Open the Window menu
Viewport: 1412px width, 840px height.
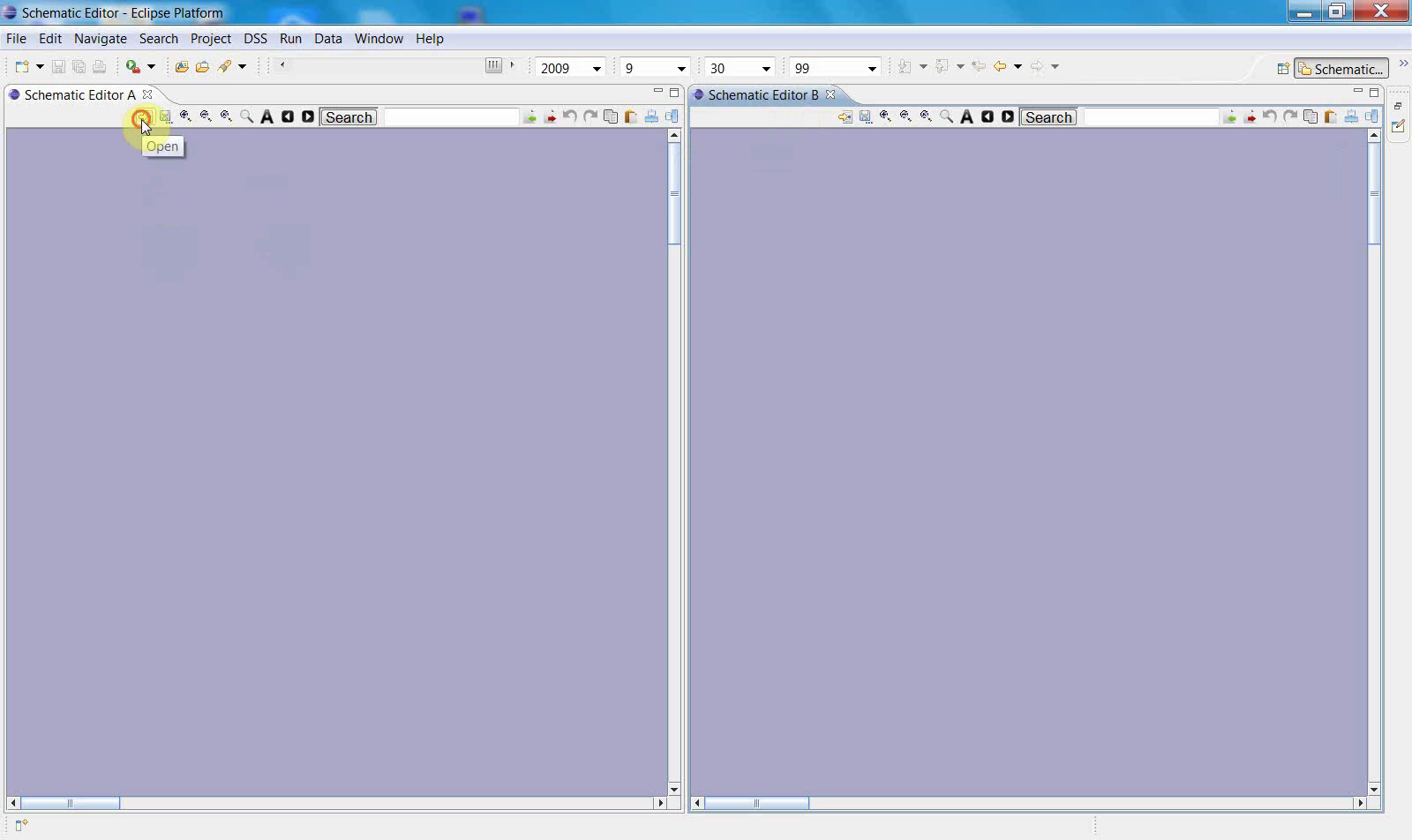click(x=379, y=39)
